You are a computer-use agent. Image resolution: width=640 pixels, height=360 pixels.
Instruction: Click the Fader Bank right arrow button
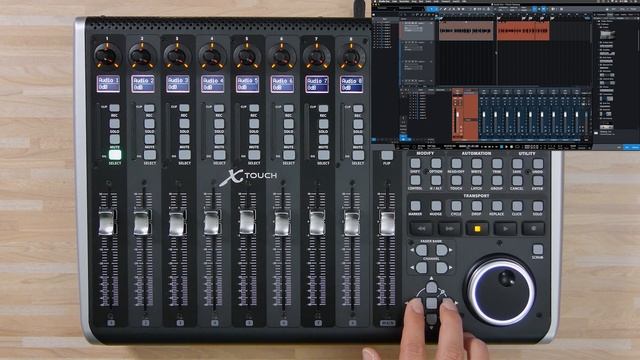coord(442,250)
